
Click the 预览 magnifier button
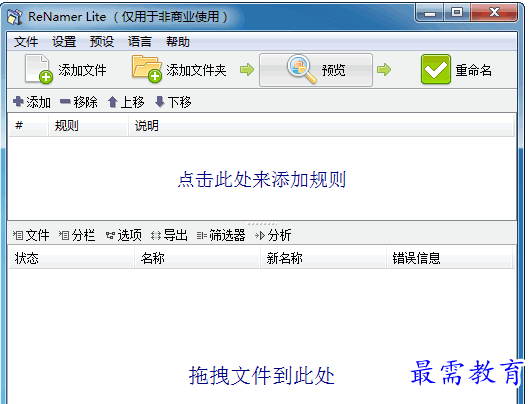316,70
